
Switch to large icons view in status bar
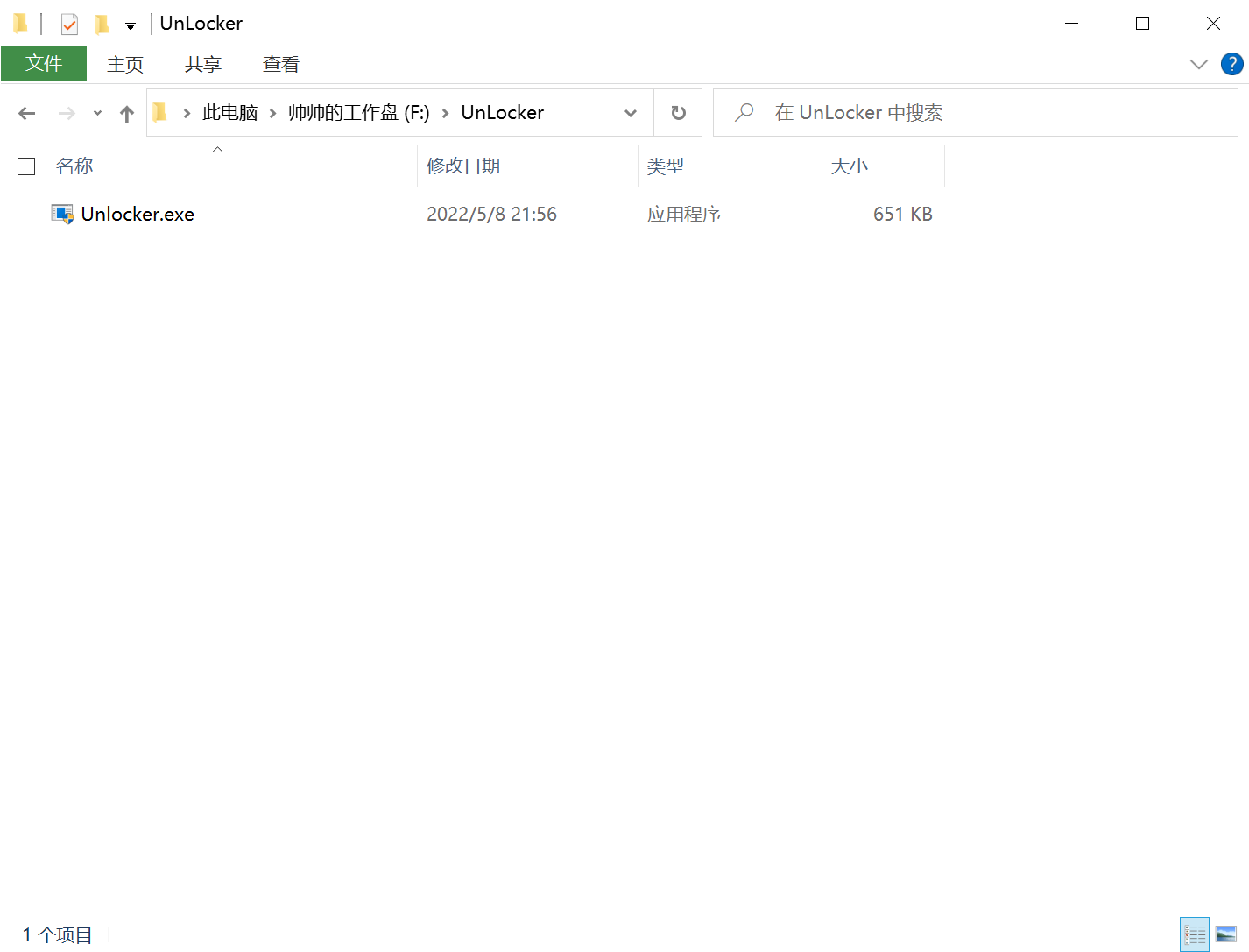(x=1226, y=934)
